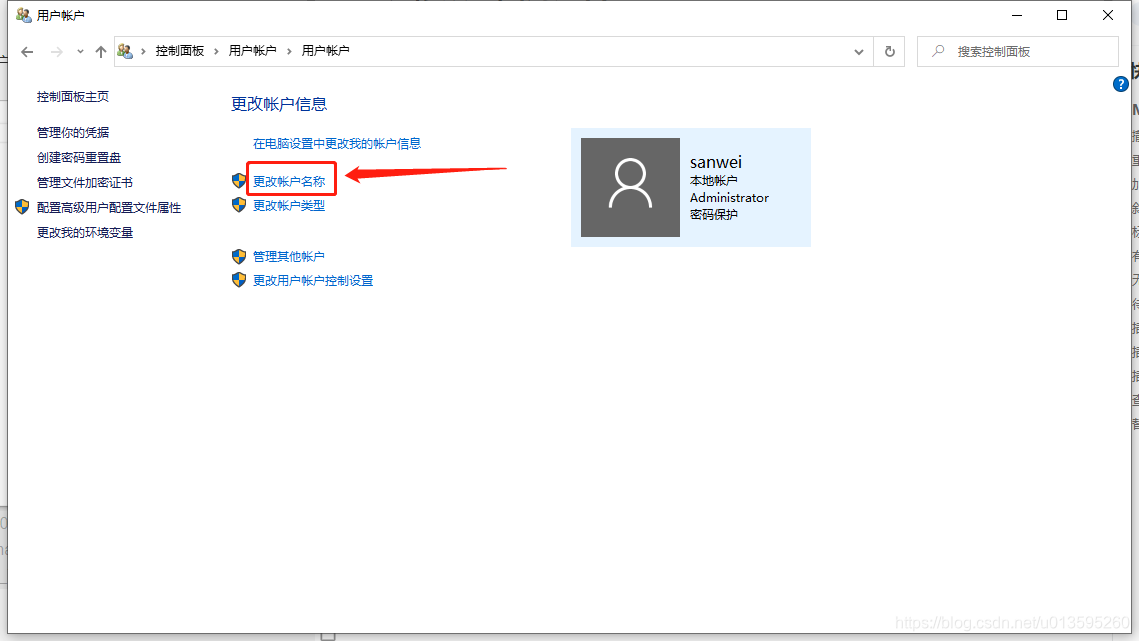1139x641 pixels.
Task: Click shield icon beside 配置高级用户配置文件属性
Action: [22, 207]
